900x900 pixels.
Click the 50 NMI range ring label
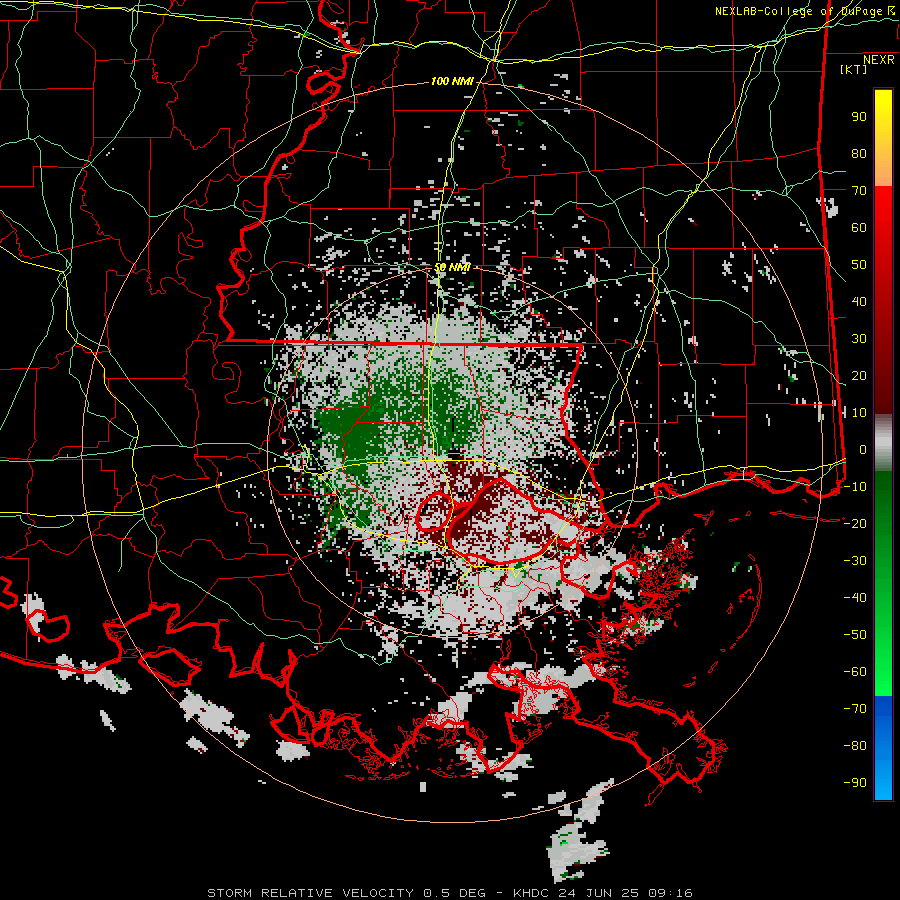(451, 267)
